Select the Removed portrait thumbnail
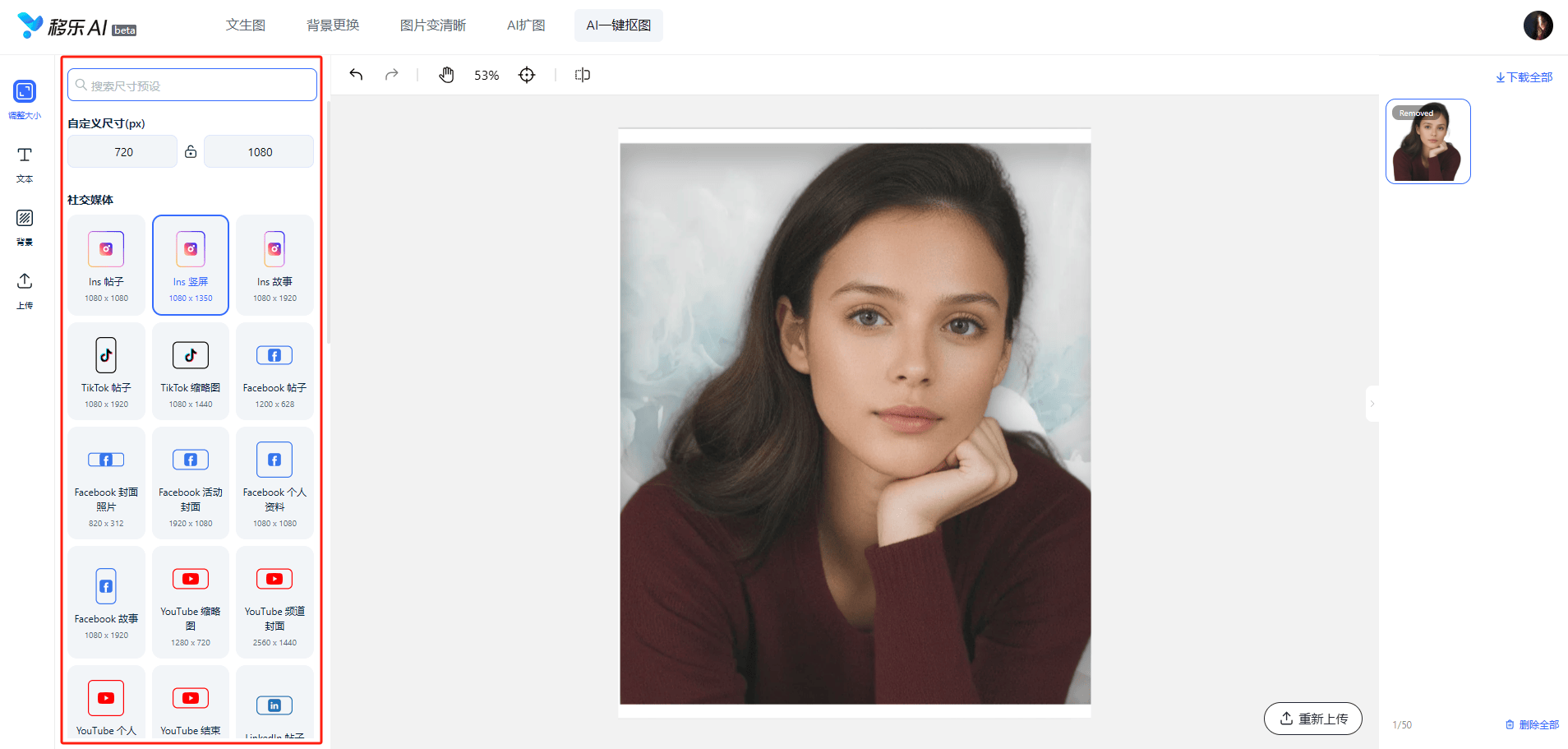Image resolution: width=1568 pixels, height=749 pixels. 1428,141
